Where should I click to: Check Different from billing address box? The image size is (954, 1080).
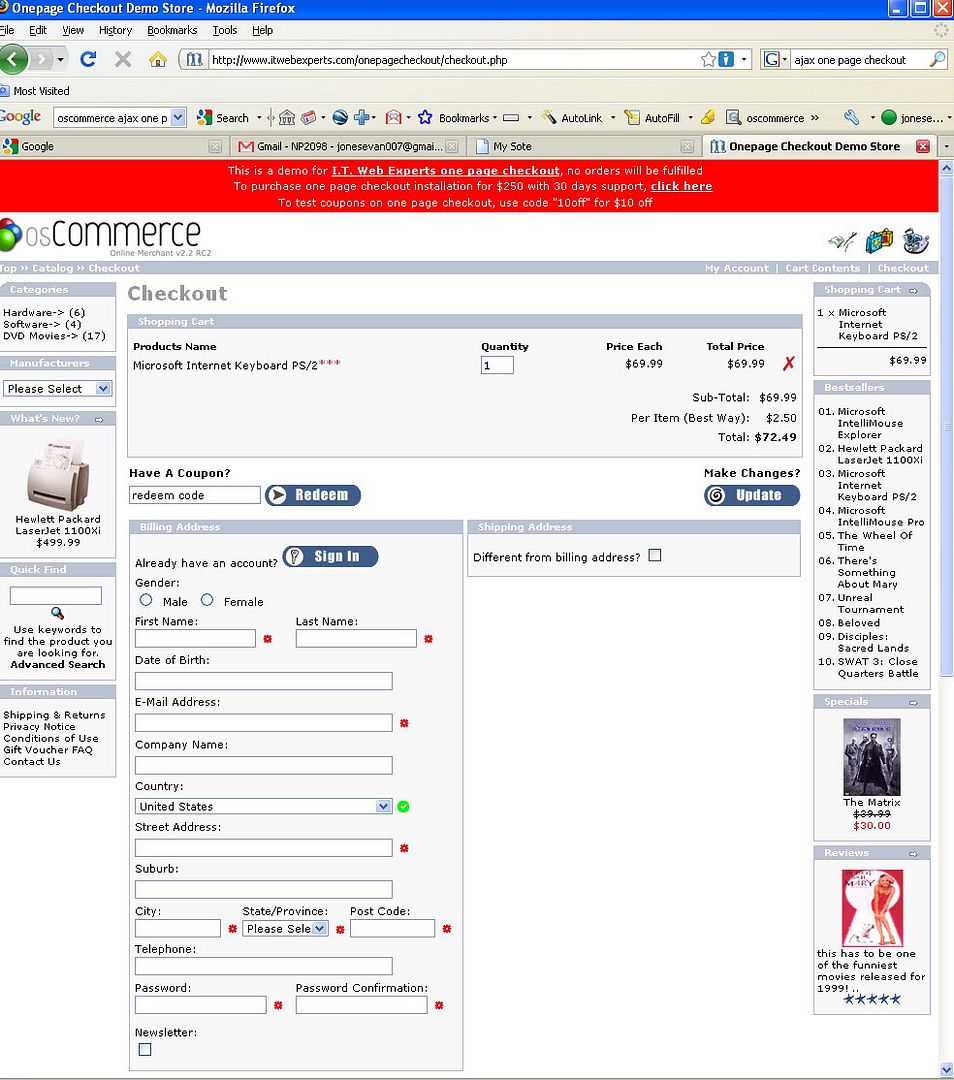[655, 555]
